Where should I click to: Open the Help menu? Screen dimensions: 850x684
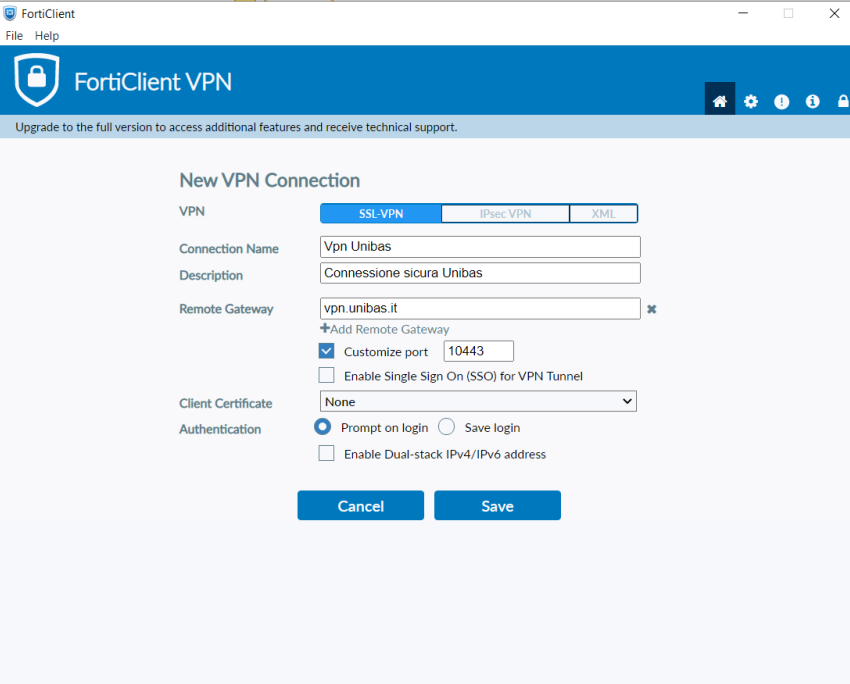(47, 36)
